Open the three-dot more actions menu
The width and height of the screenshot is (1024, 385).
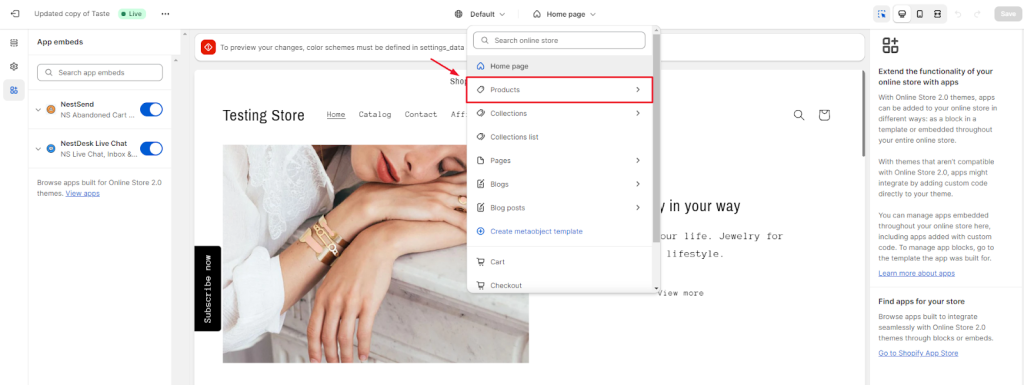coord(165,14)
